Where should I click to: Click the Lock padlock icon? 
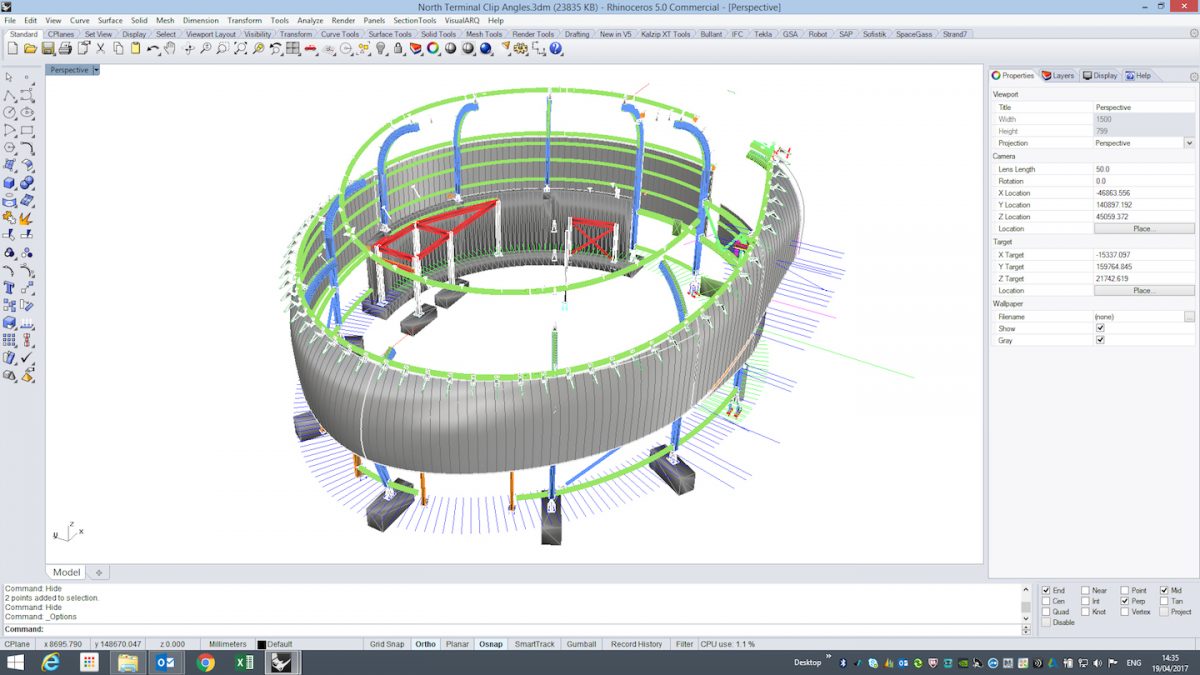(398, 48)
